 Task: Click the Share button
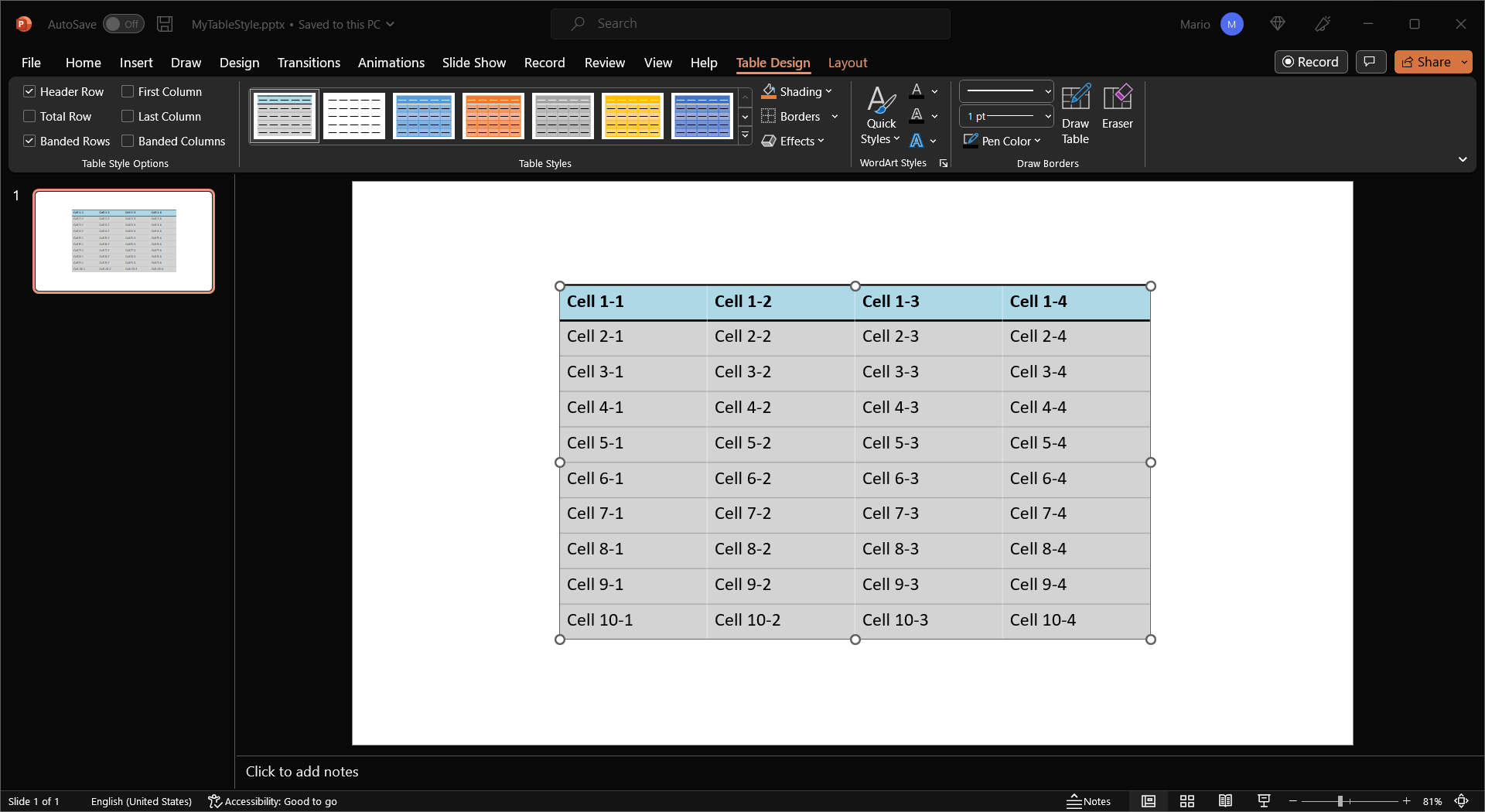(1426, 62)
